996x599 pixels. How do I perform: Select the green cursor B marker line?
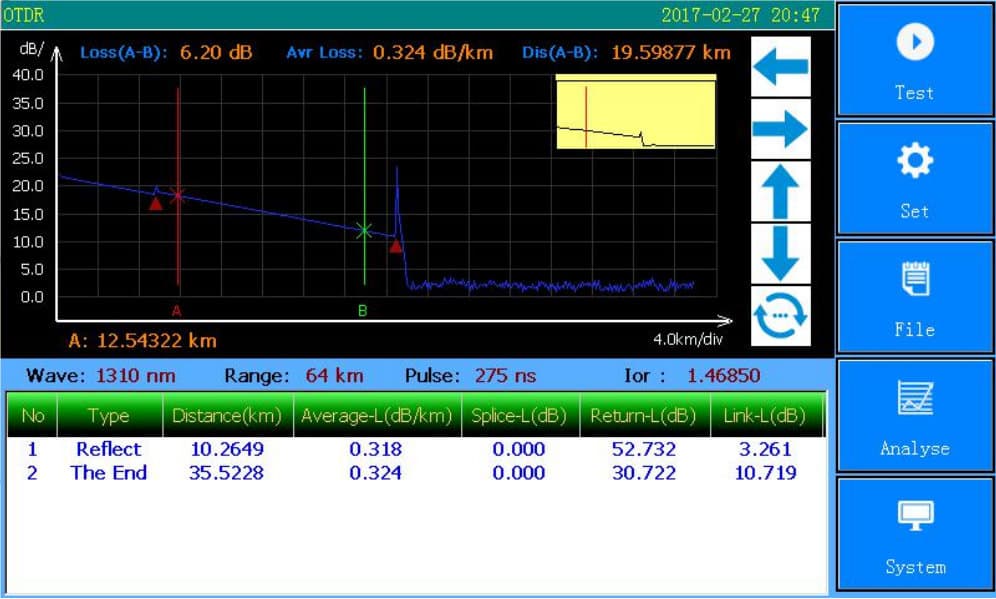pyautogui.click(x=364, y=187)
